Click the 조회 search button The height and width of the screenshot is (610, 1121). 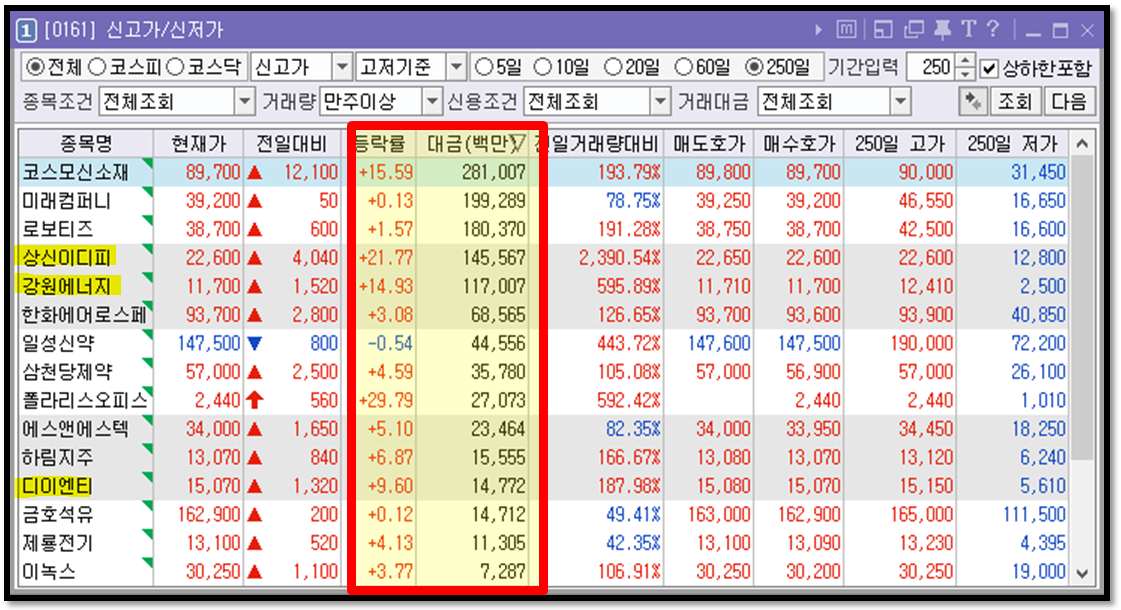tap(1015, 102)
